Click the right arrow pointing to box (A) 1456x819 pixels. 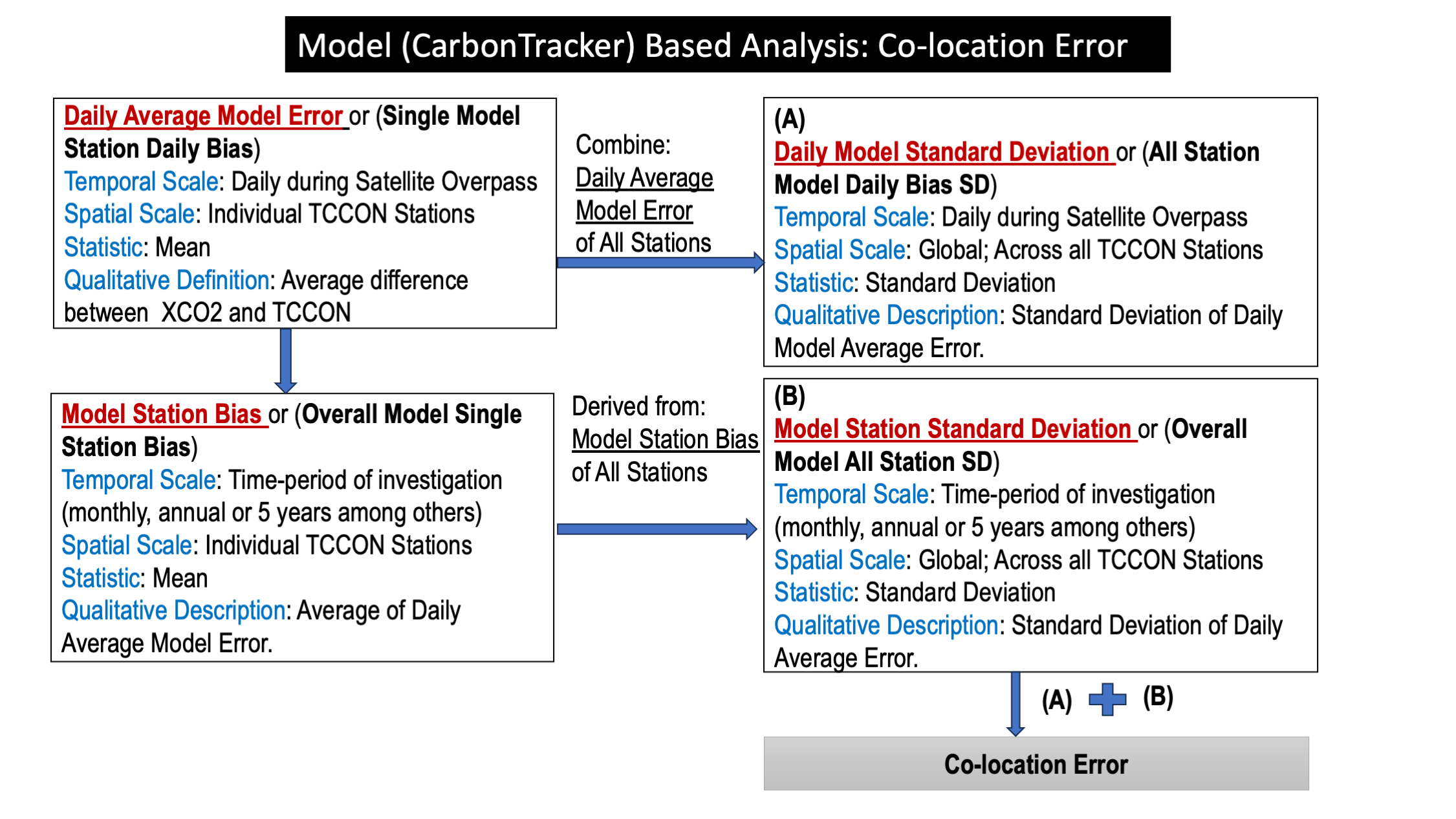[x=660, y=263]
